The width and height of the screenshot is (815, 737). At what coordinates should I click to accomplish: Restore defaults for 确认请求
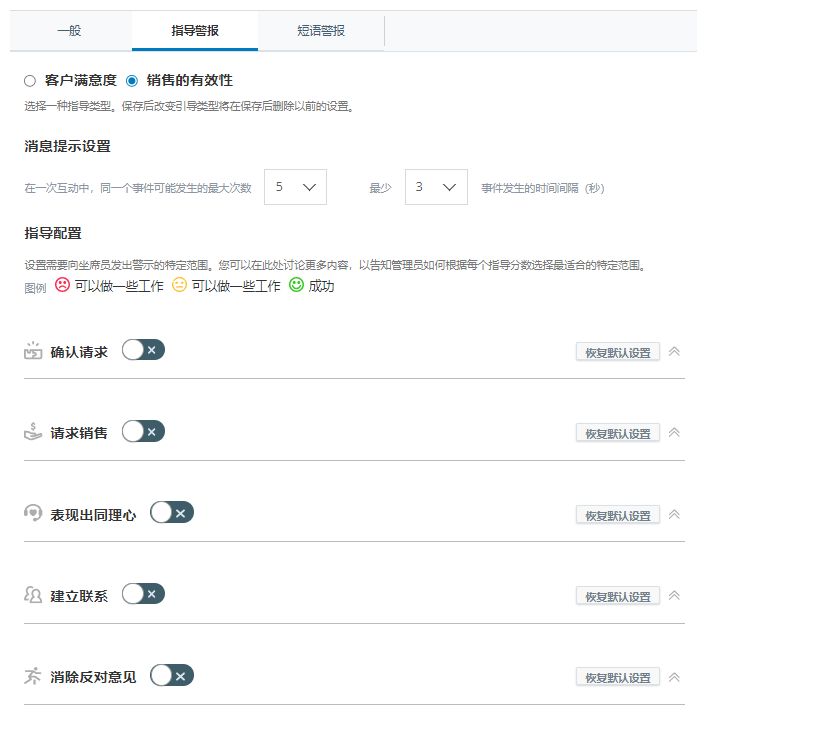618,352
